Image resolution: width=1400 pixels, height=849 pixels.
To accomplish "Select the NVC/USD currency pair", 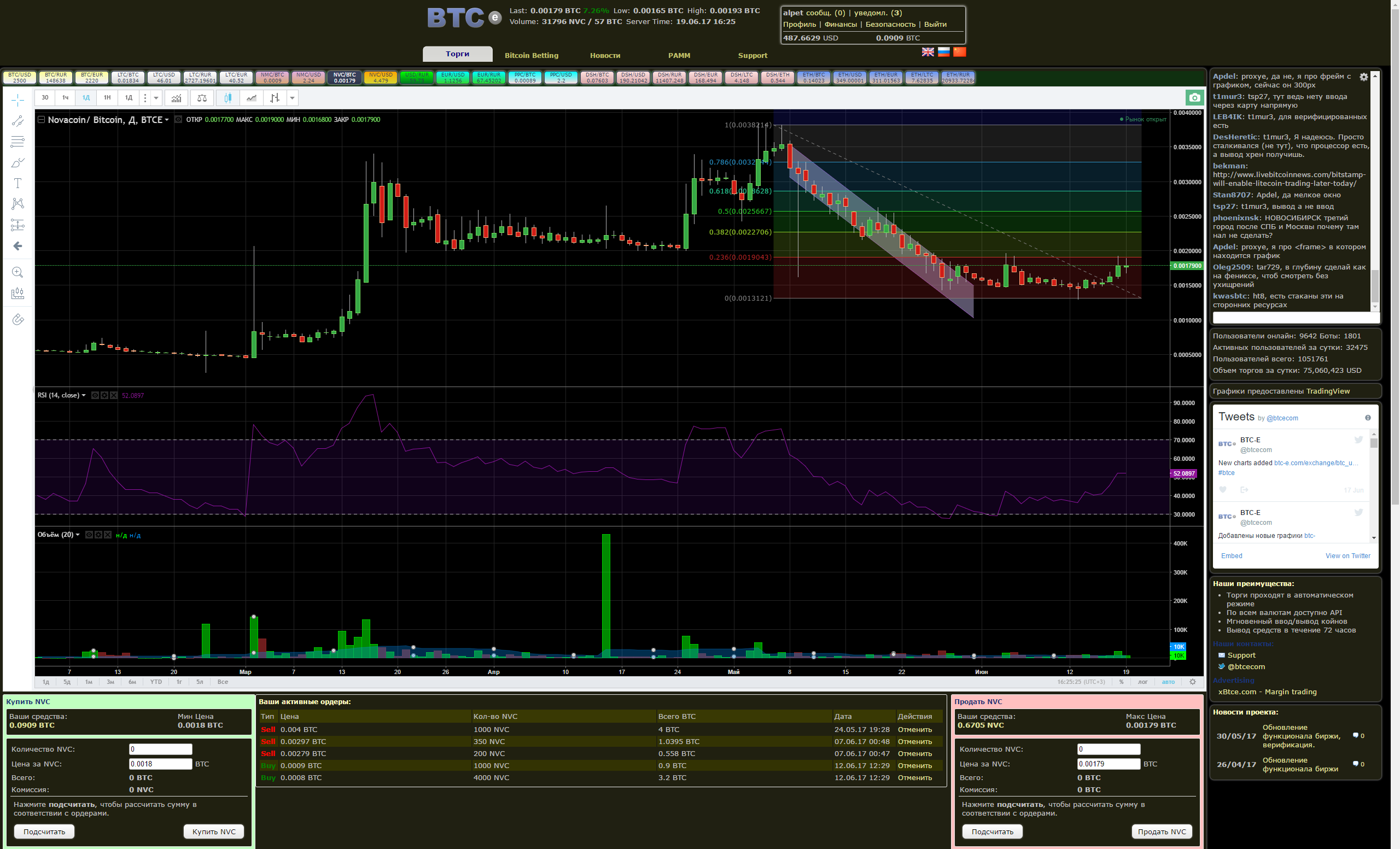I will 380,77.
